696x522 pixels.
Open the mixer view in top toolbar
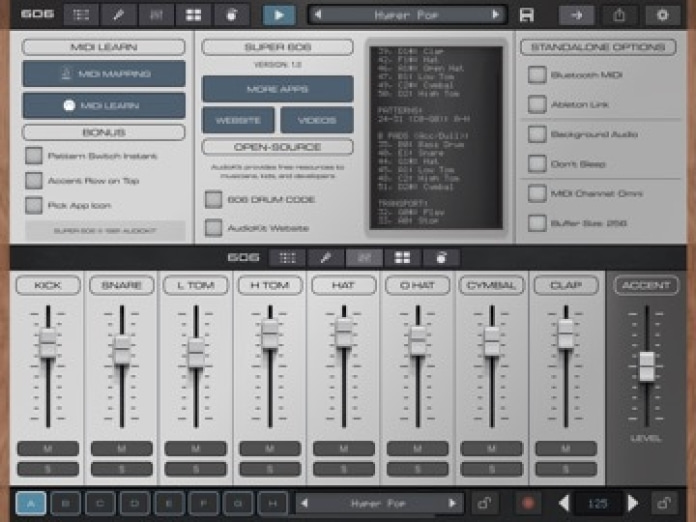click(x=156, y=15)
